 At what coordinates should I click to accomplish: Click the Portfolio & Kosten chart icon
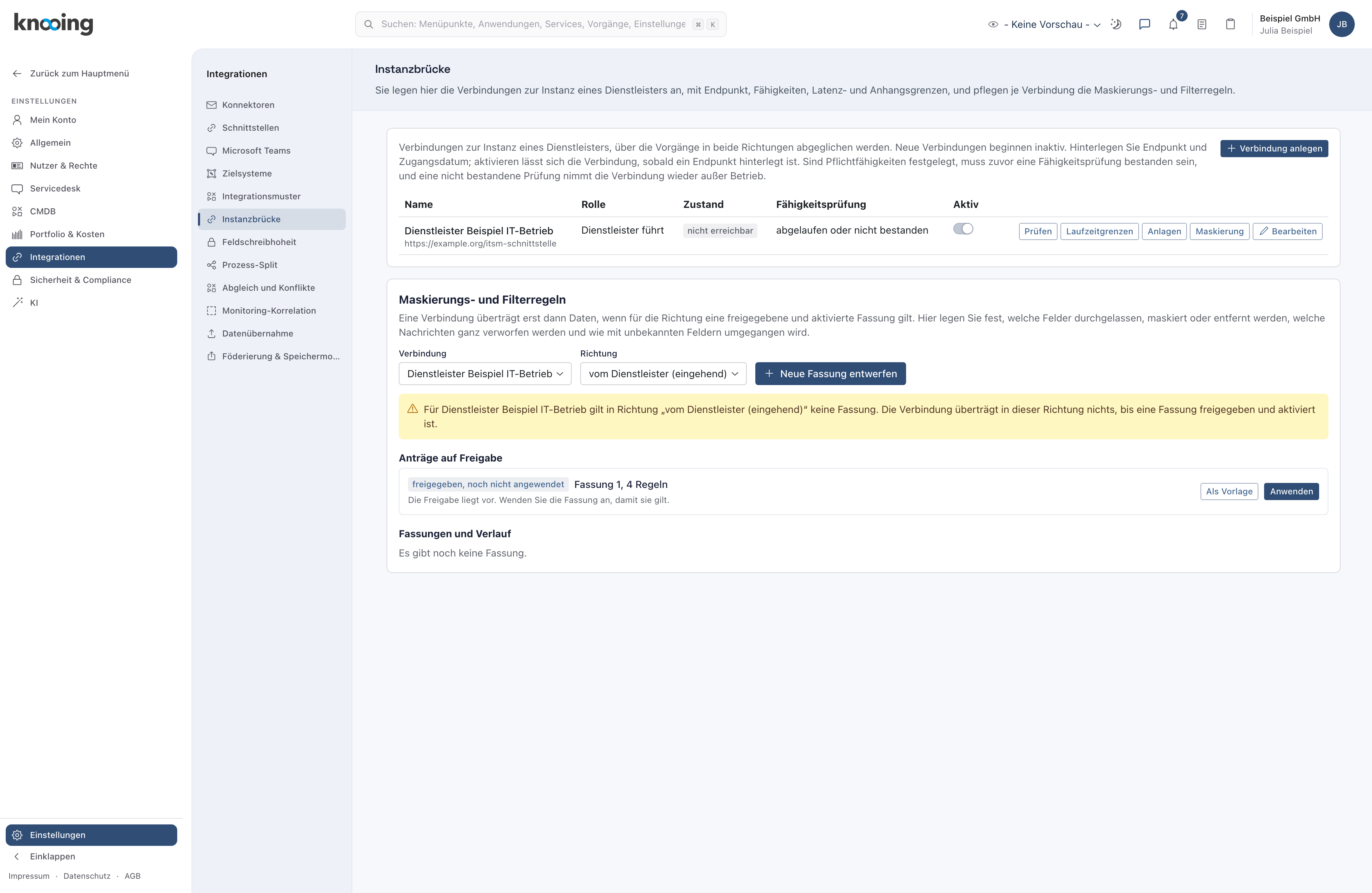17,234
